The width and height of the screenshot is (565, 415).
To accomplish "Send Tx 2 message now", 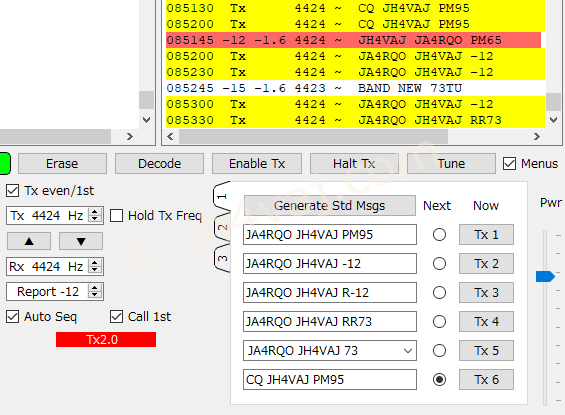I will coord(486,264).
